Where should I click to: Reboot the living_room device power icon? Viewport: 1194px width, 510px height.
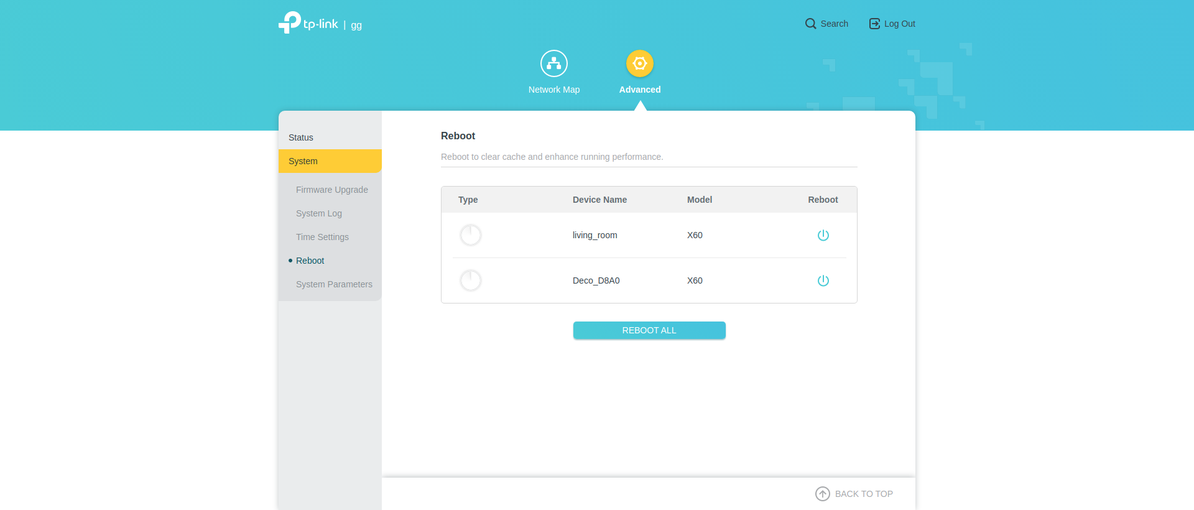pyautogui.click(x=823, y=235)
